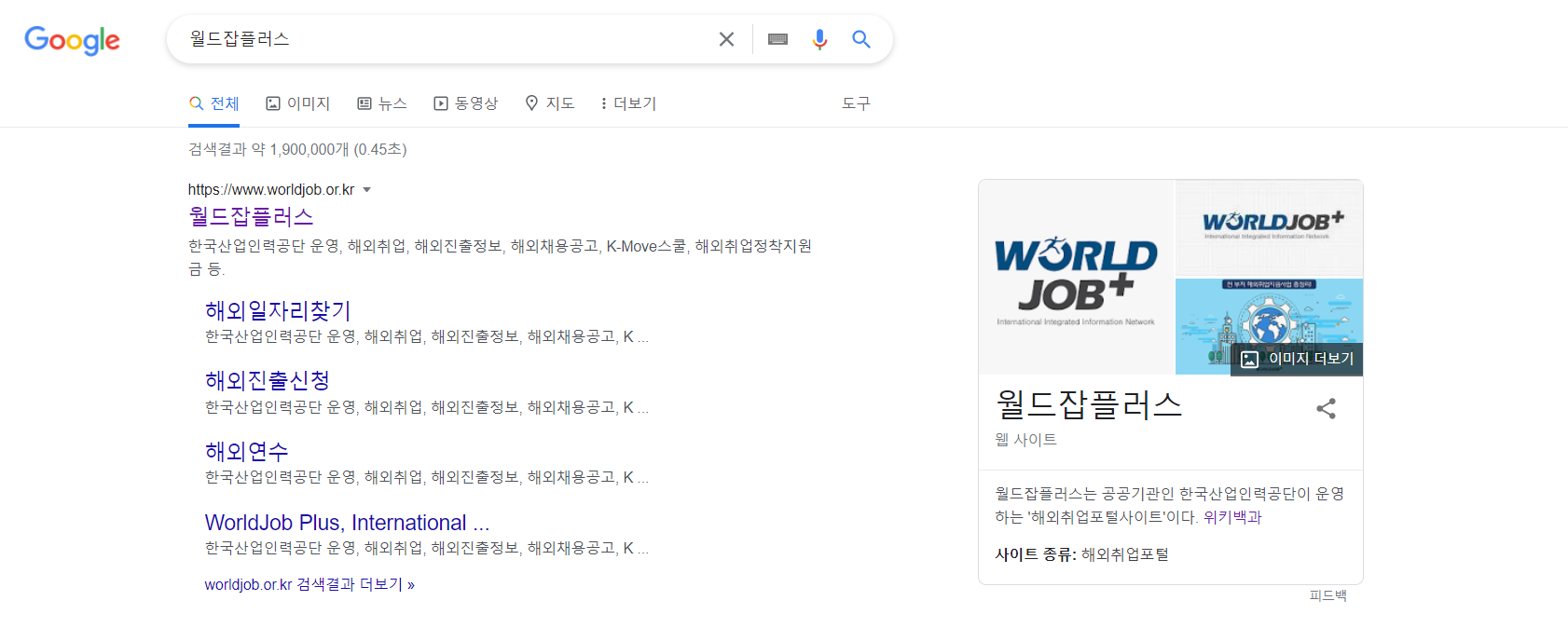Screen dimensions: 1568x628
Task: Open the small WORLDJOB+ logo thumbnail
Action: pyautogui.click(x=1270, y=227)
